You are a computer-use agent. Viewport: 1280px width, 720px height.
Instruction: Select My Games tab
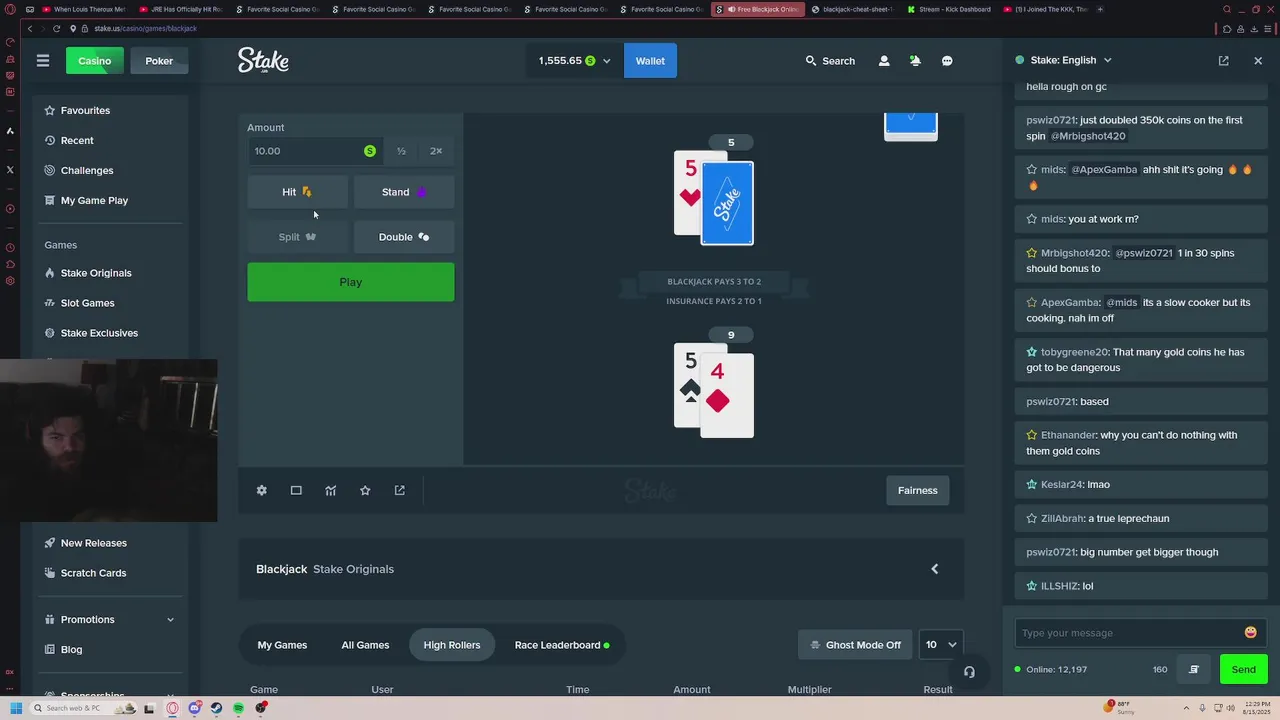click(x=282, y=645)
